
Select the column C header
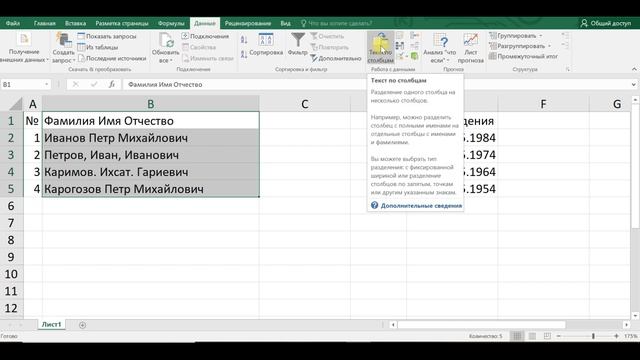304,104
